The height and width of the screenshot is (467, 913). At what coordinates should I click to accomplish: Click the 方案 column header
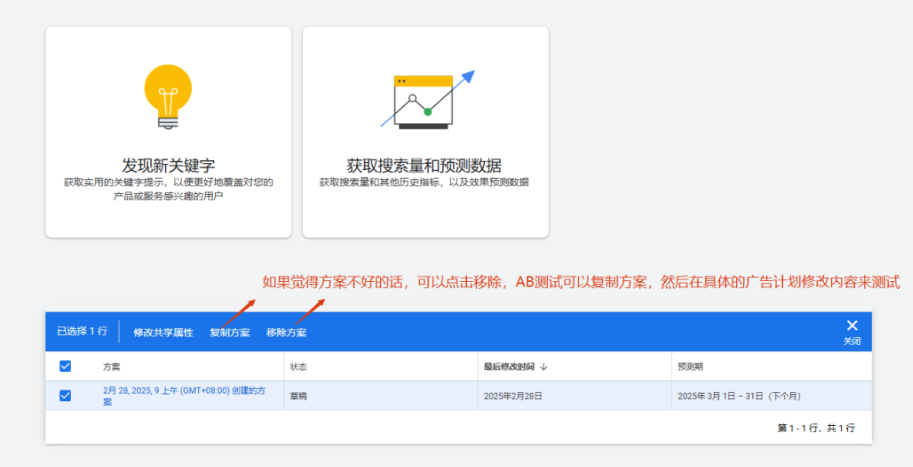112,367
